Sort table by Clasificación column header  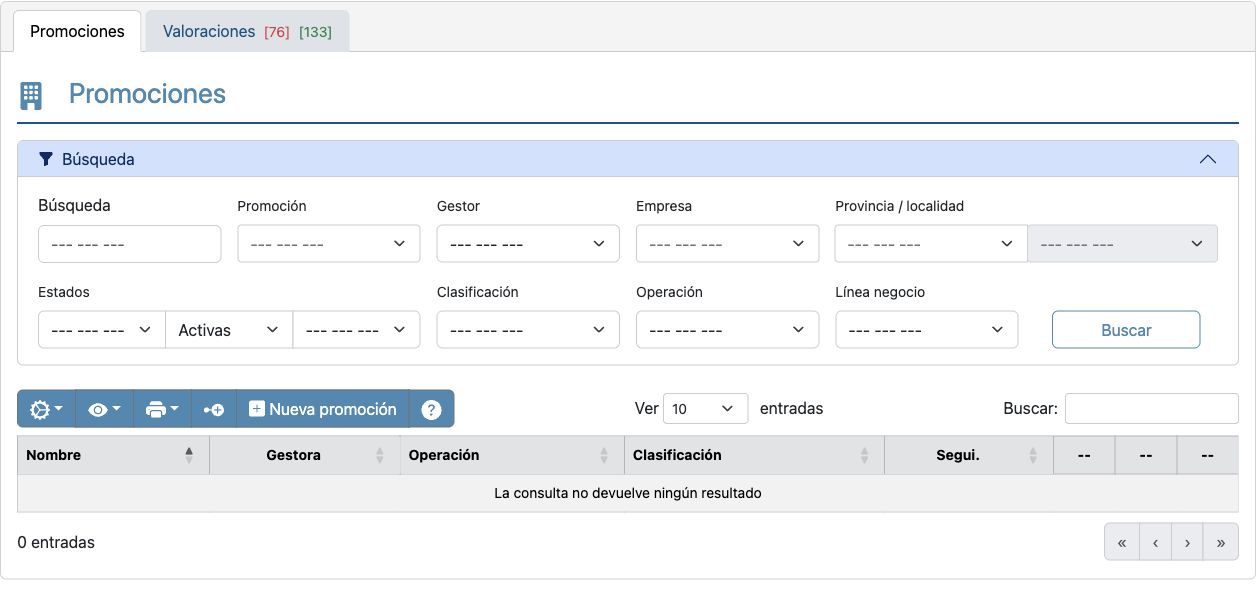click(x=754, y=455)
